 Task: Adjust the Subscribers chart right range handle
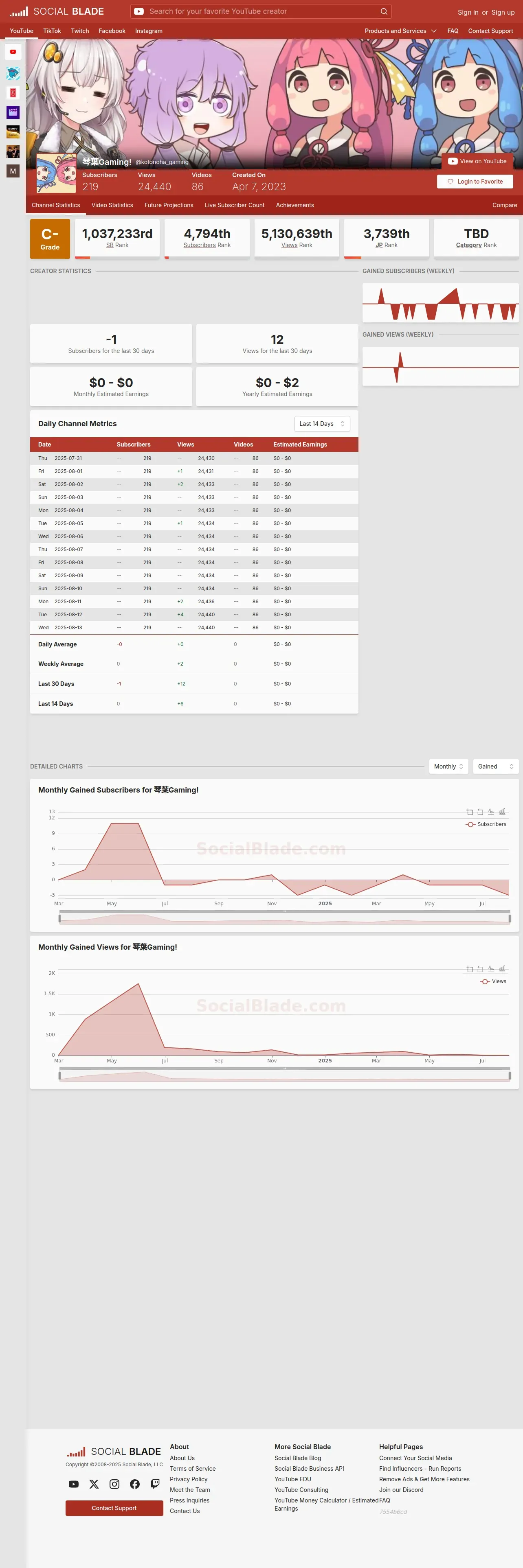pos(510,918)
